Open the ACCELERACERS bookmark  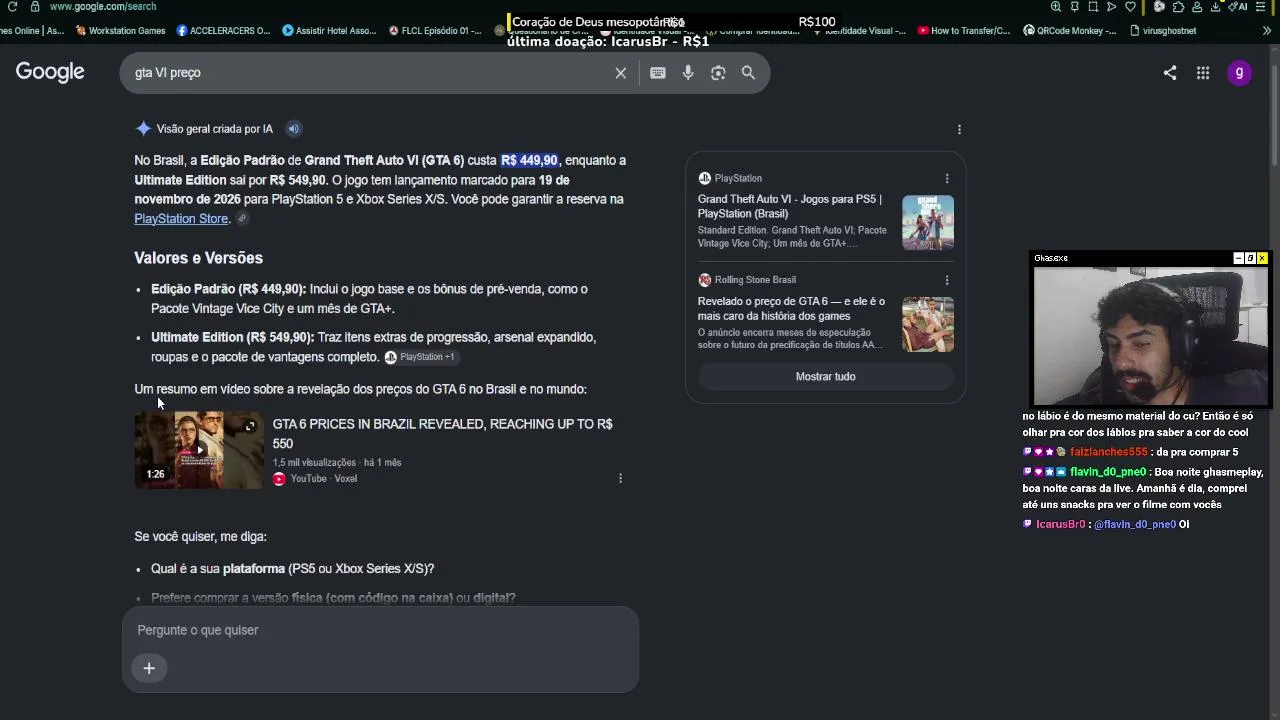(x=223, y=31)
